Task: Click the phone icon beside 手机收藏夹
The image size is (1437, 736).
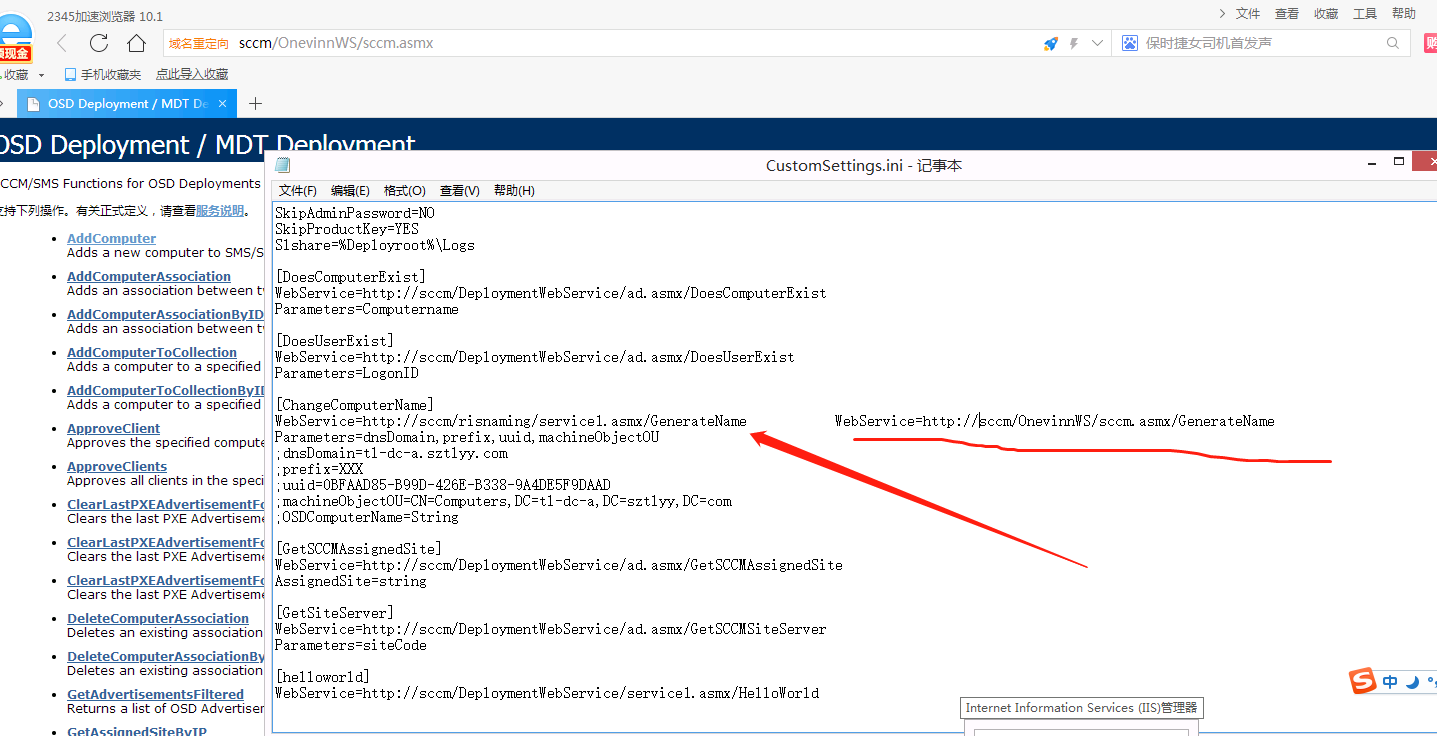Action: point(70,75)
